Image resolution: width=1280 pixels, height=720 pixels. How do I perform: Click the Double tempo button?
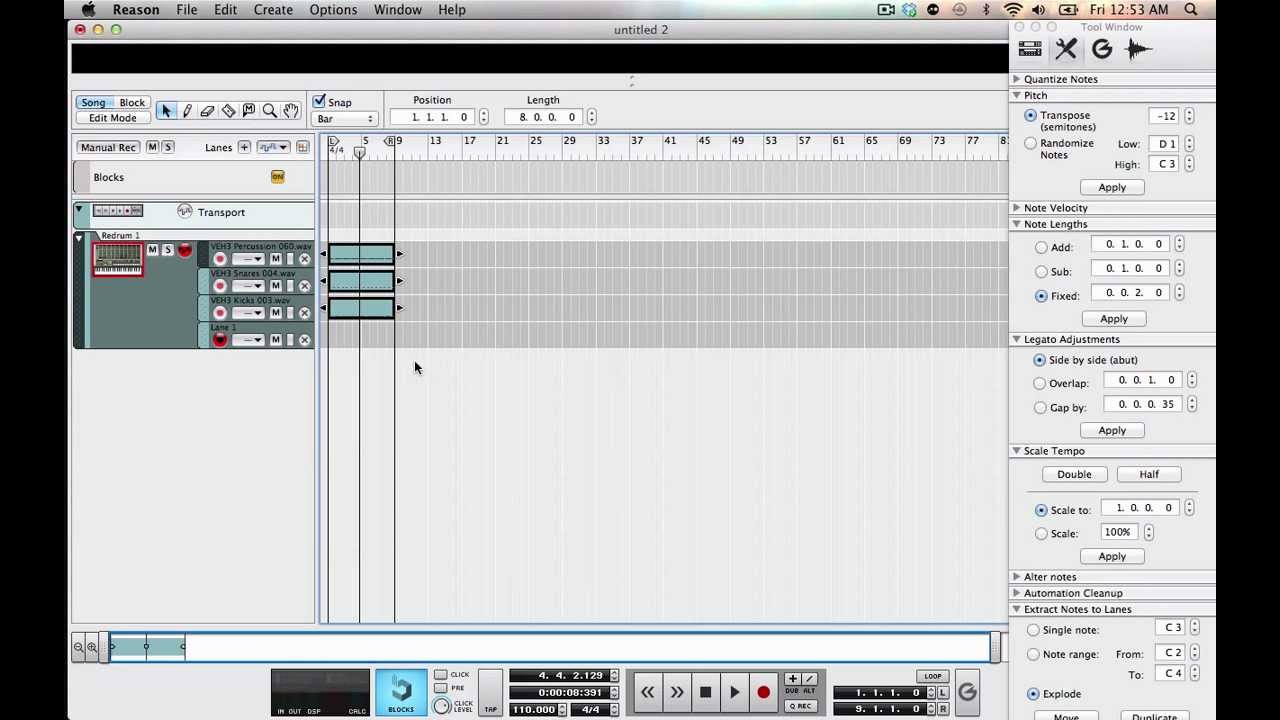[x=1074, y=474]
